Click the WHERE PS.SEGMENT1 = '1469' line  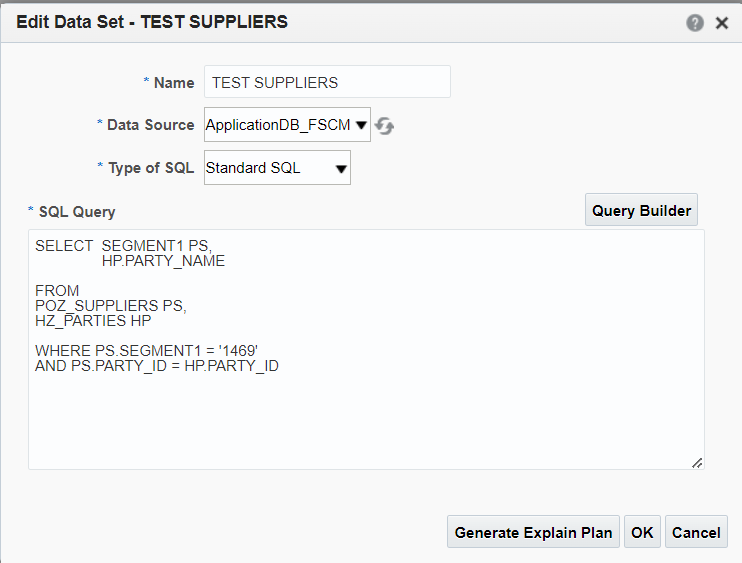pyautogui.click(x=146, y=351)
